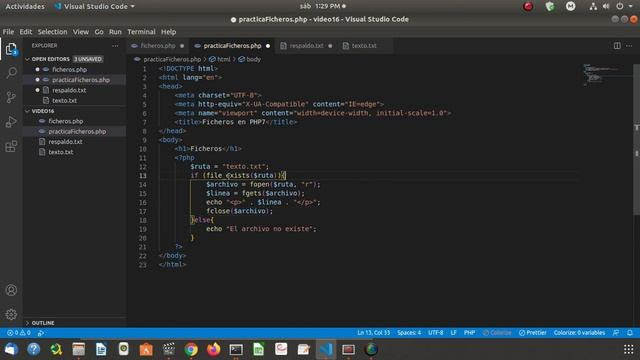Open the Explorer view in activity bar

click(11, 49)
